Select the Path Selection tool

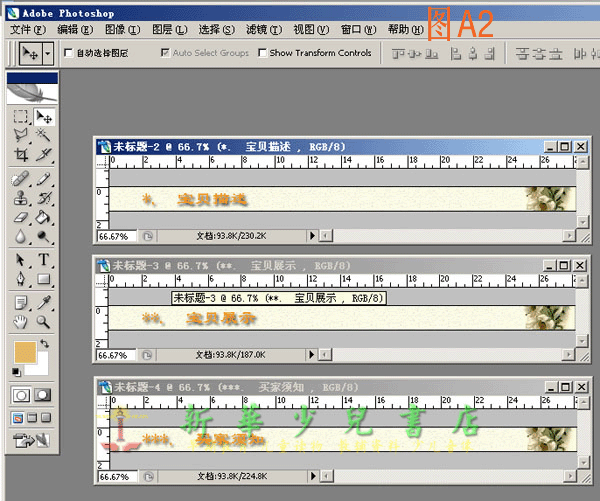[21, 260]
